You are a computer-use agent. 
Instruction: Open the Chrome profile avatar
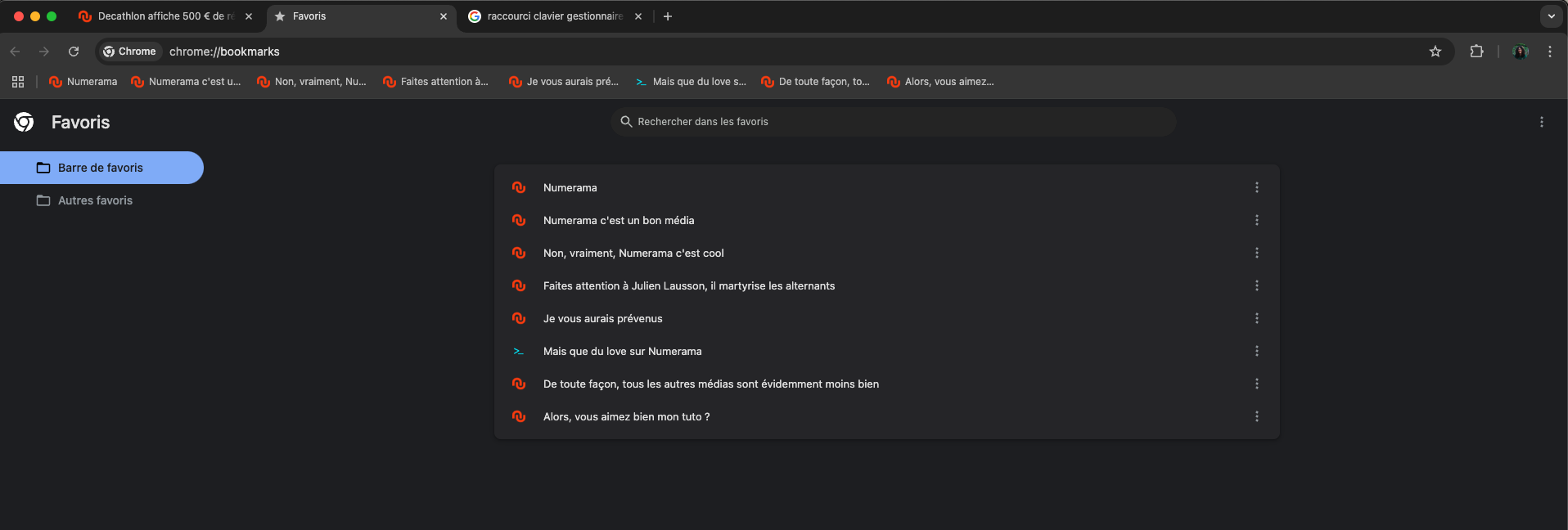tap(1521, 52)
